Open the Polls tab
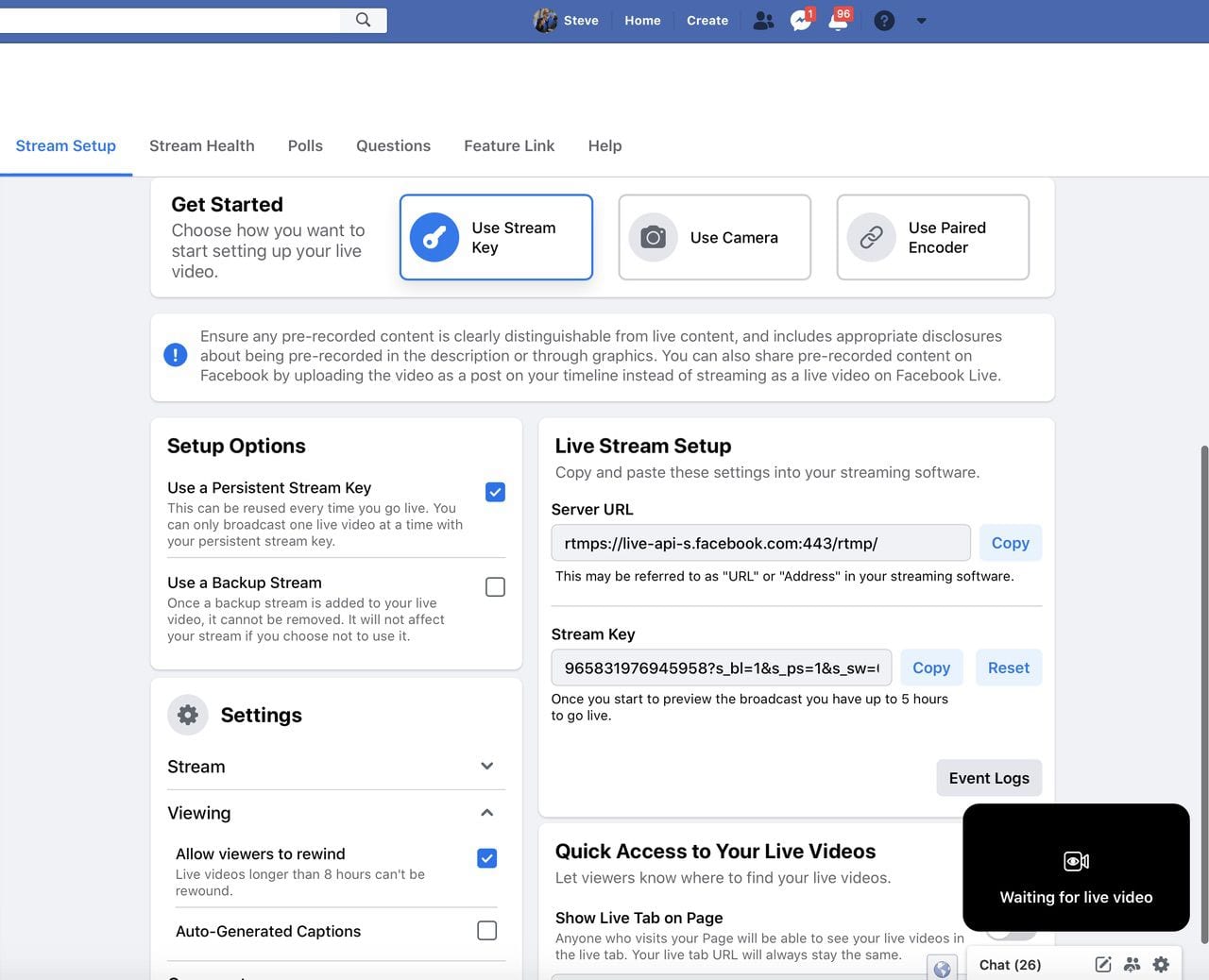Viewport: 1209px width, 980px height. click(305, 145)
